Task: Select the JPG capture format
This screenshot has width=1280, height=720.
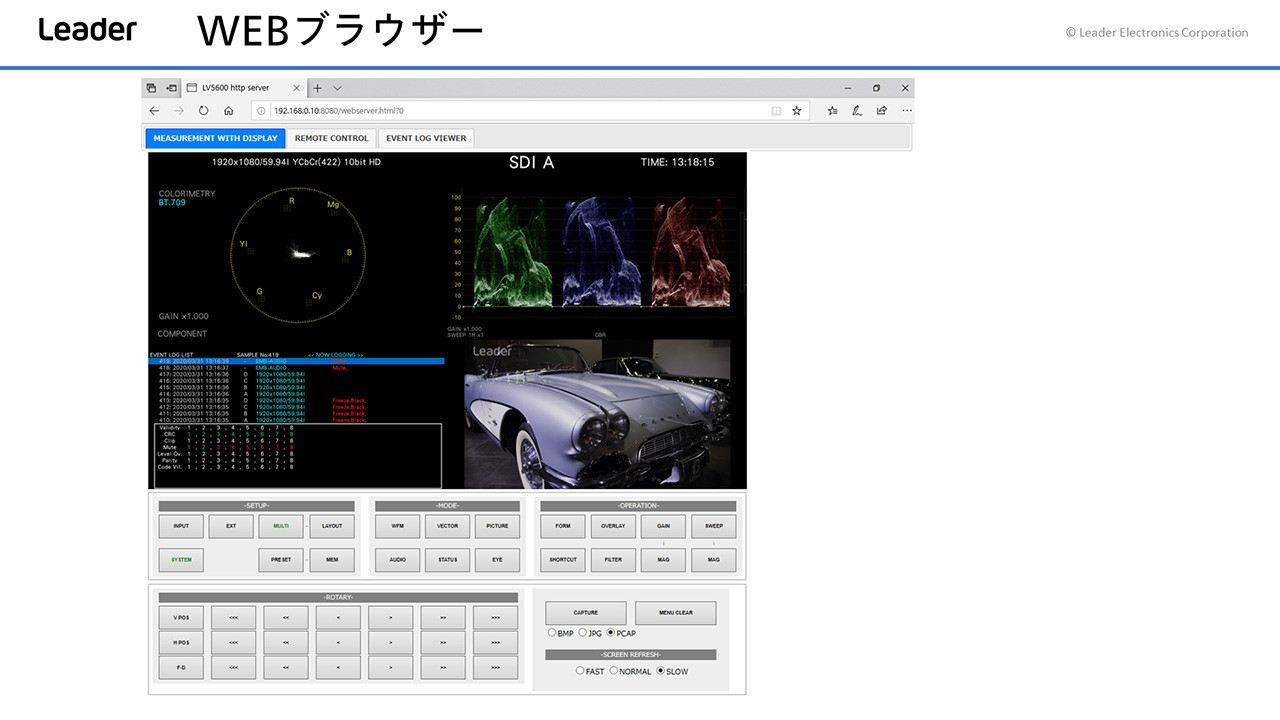Action: (583, 633)
